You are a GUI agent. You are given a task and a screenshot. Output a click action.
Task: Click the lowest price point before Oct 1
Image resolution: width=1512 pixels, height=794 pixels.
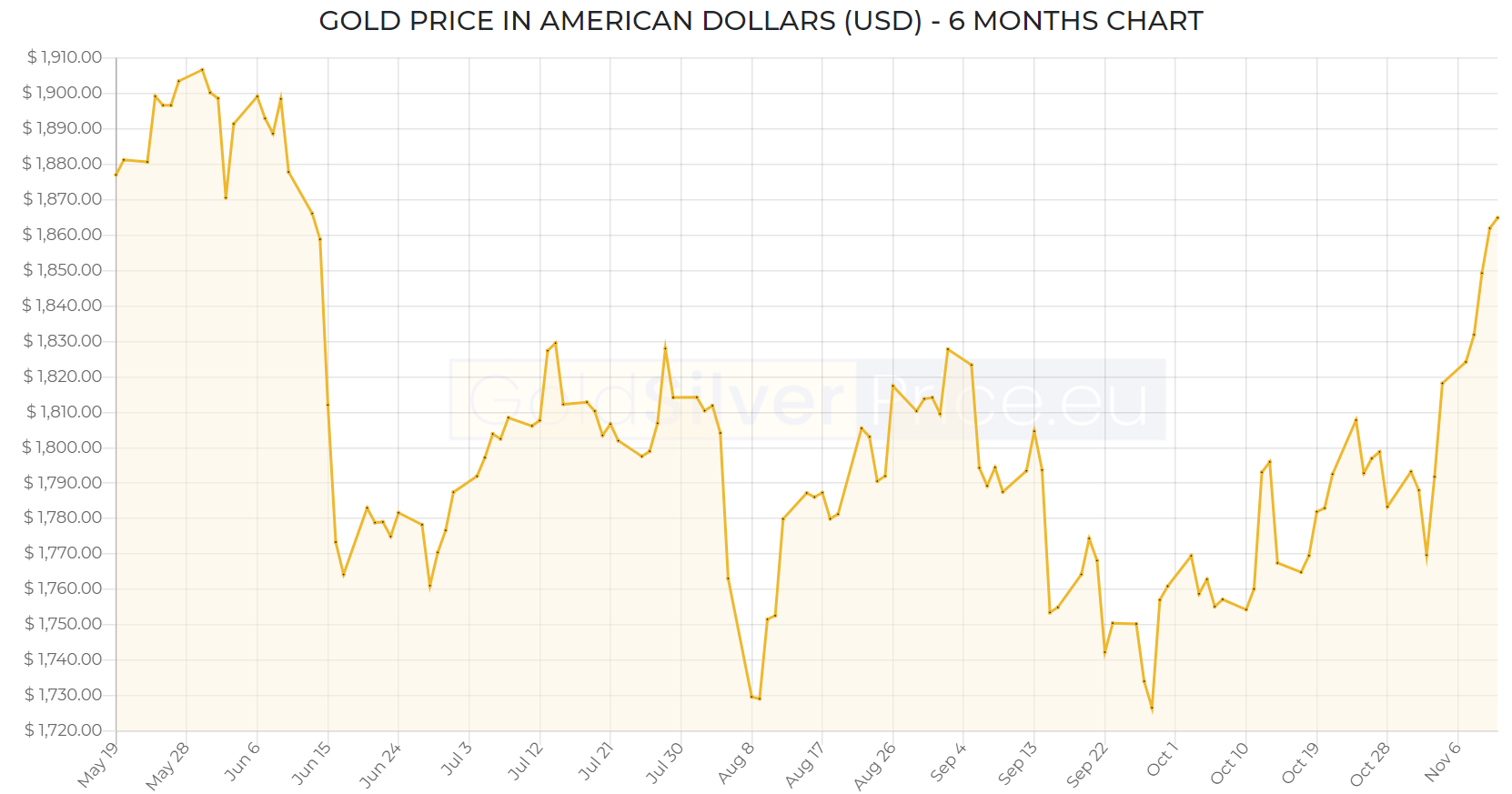pos(1152,709)
